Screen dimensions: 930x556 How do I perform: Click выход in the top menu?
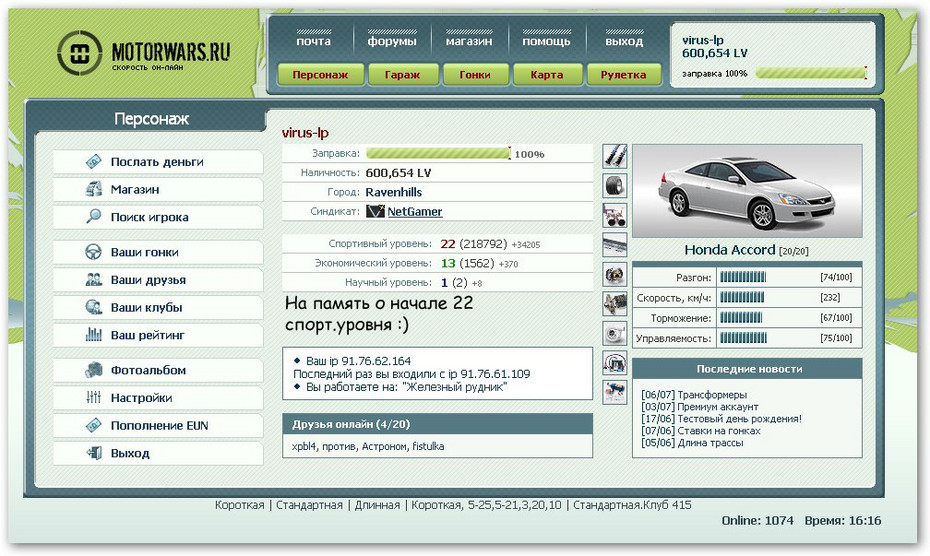tap(624, 41)
